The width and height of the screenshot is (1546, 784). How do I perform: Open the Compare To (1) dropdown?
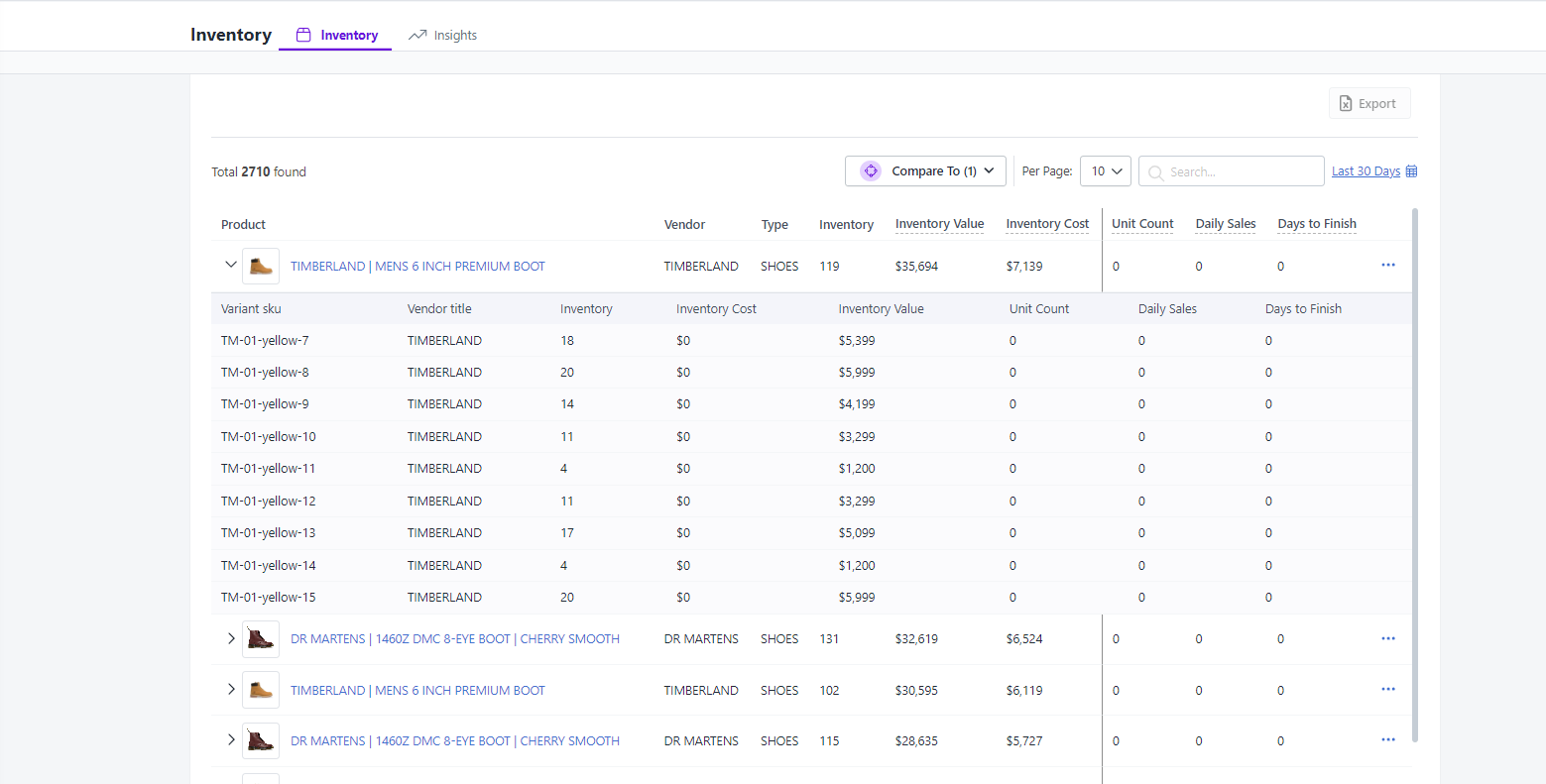pyautogui.click(x=926, y=170)
